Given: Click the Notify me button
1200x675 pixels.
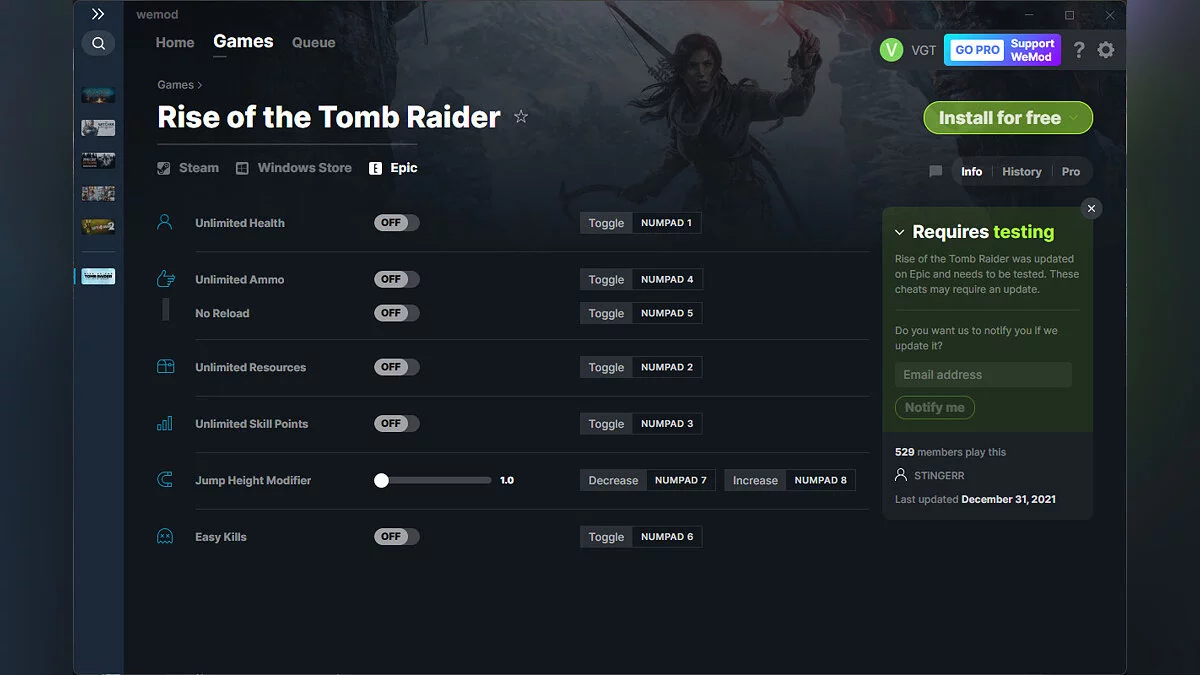Looking at the screenshot, I should (x=934, y=407).
